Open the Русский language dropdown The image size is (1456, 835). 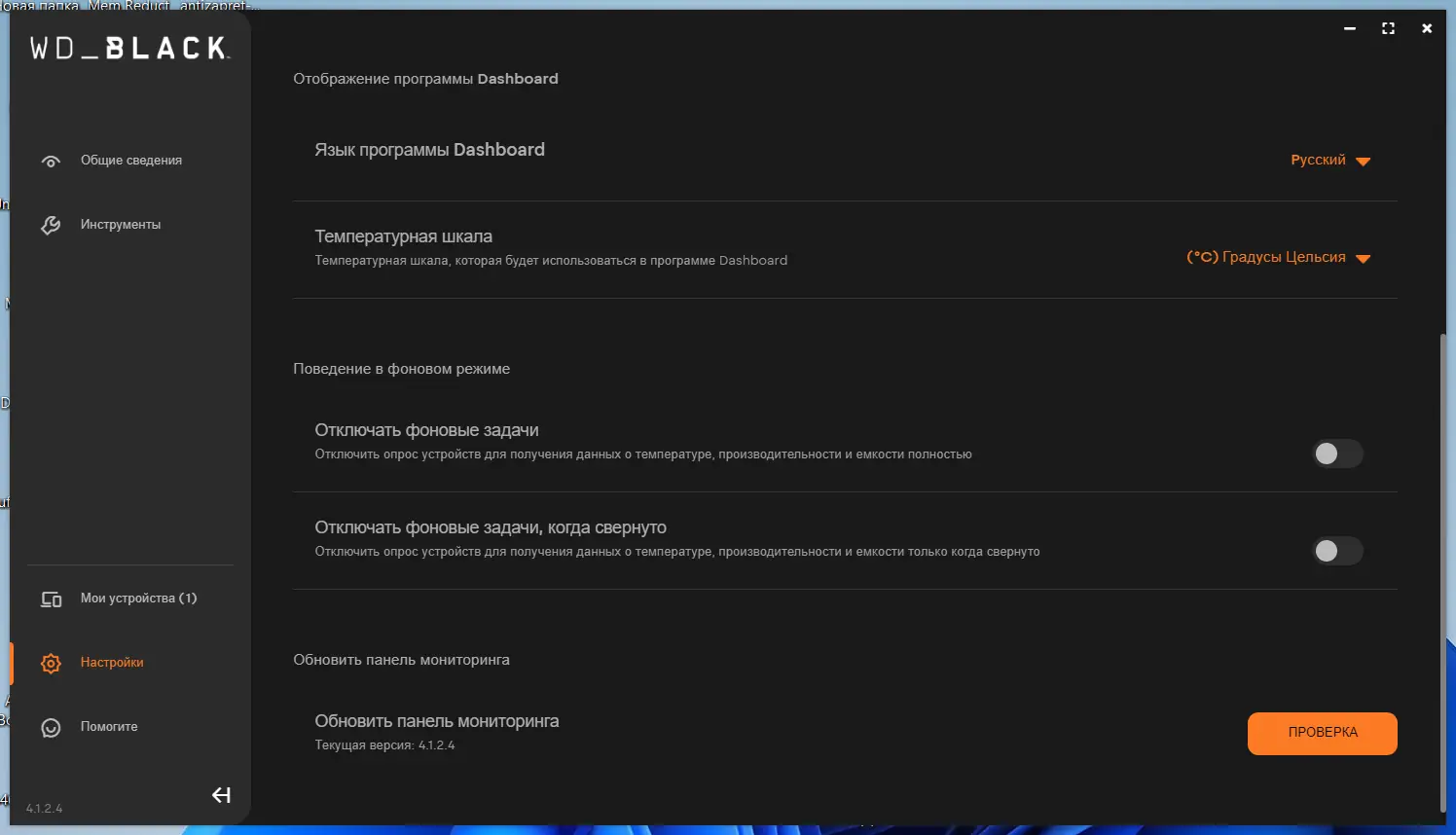(1330, 161)
